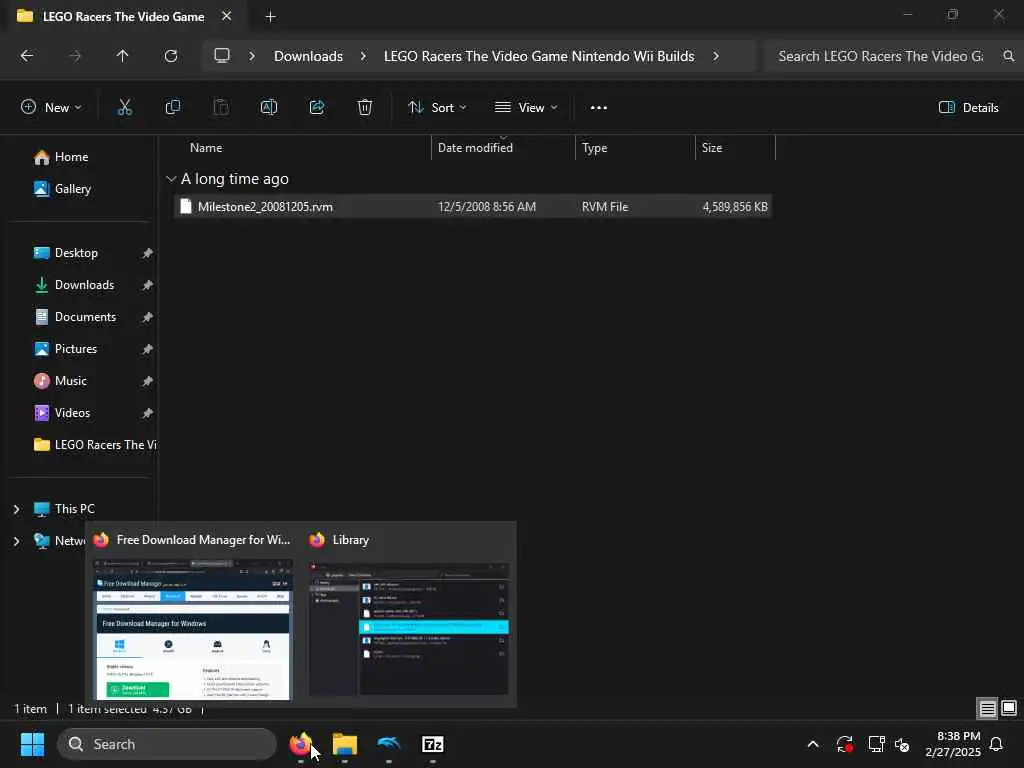Refresh the current folder
The height and width of the screenshot is (768, 1024).
pyautogui.click(x=171, y=56)
